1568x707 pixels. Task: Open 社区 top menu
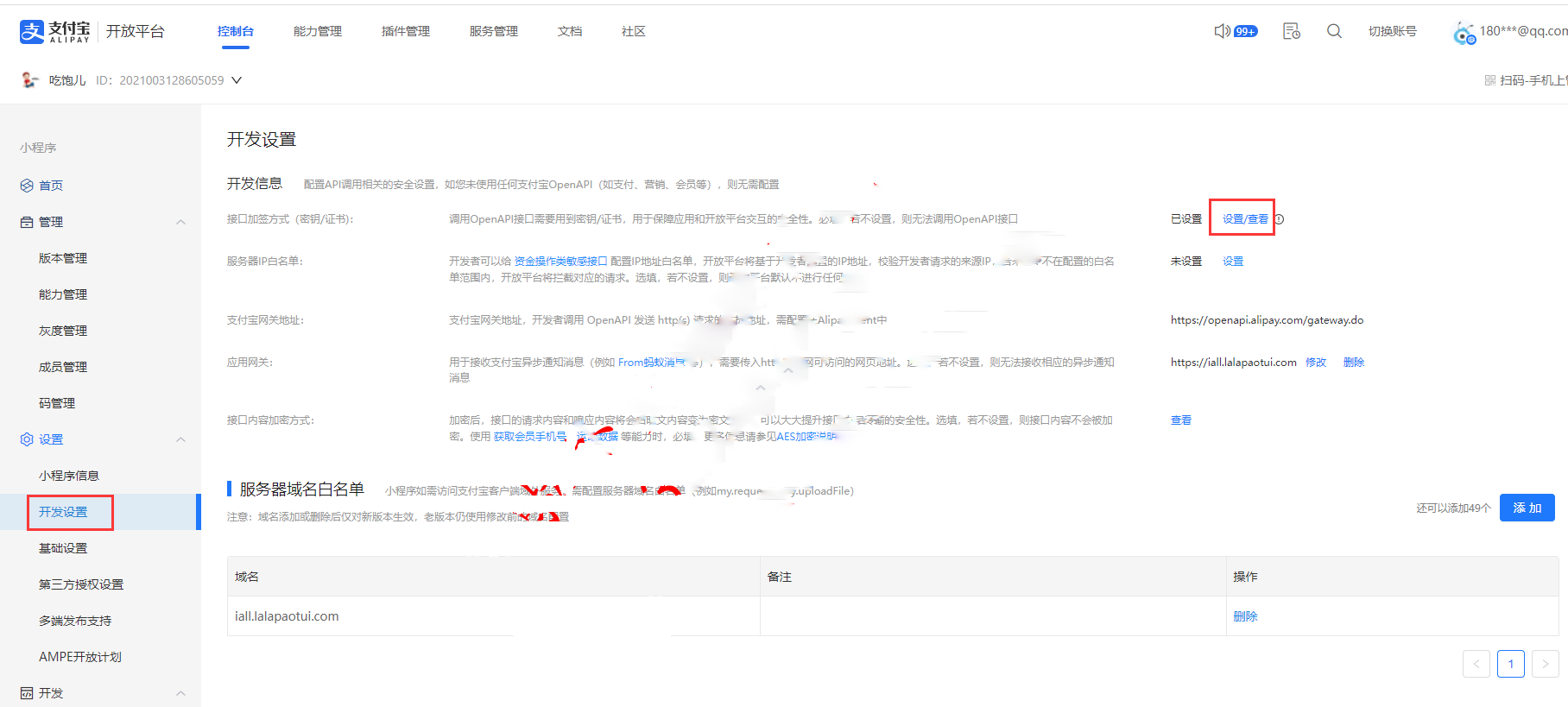pyautogui.click(x=634, y=31)
